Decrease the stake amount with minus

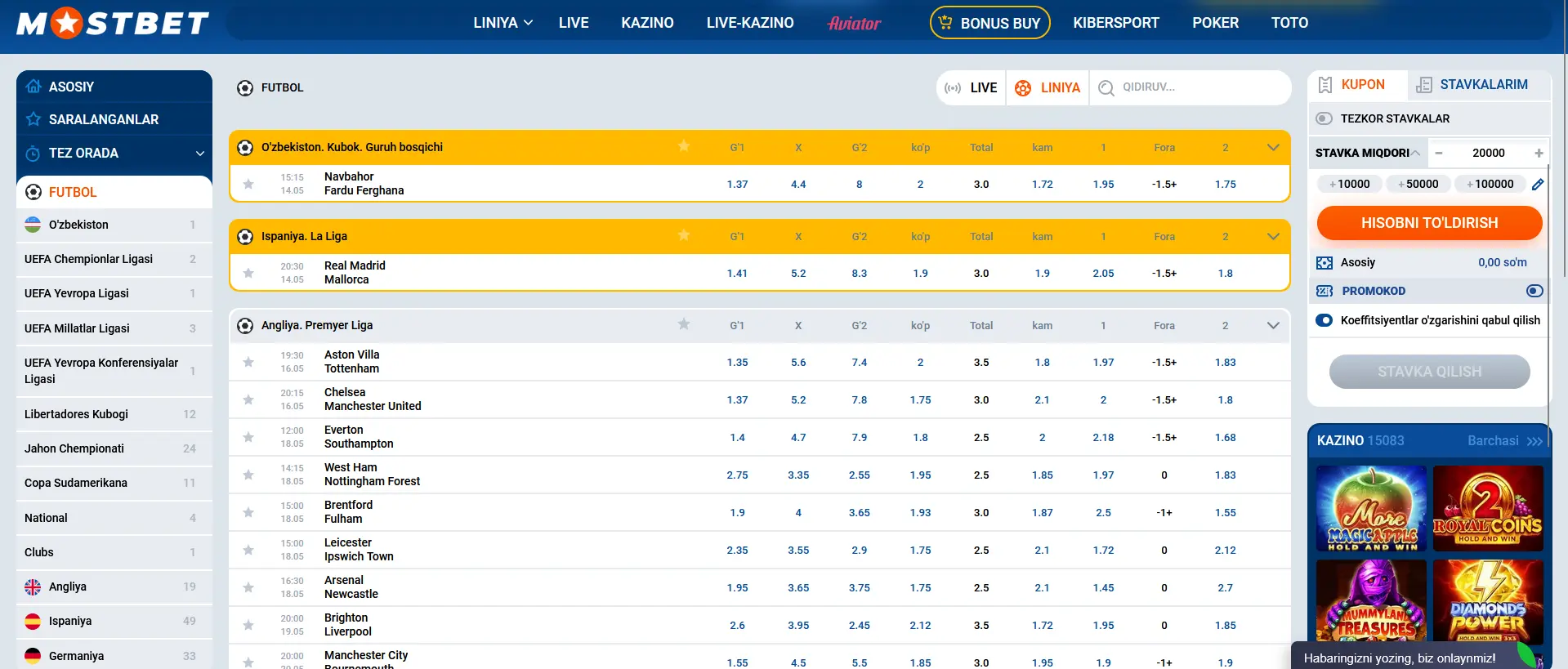point(1439,153)
